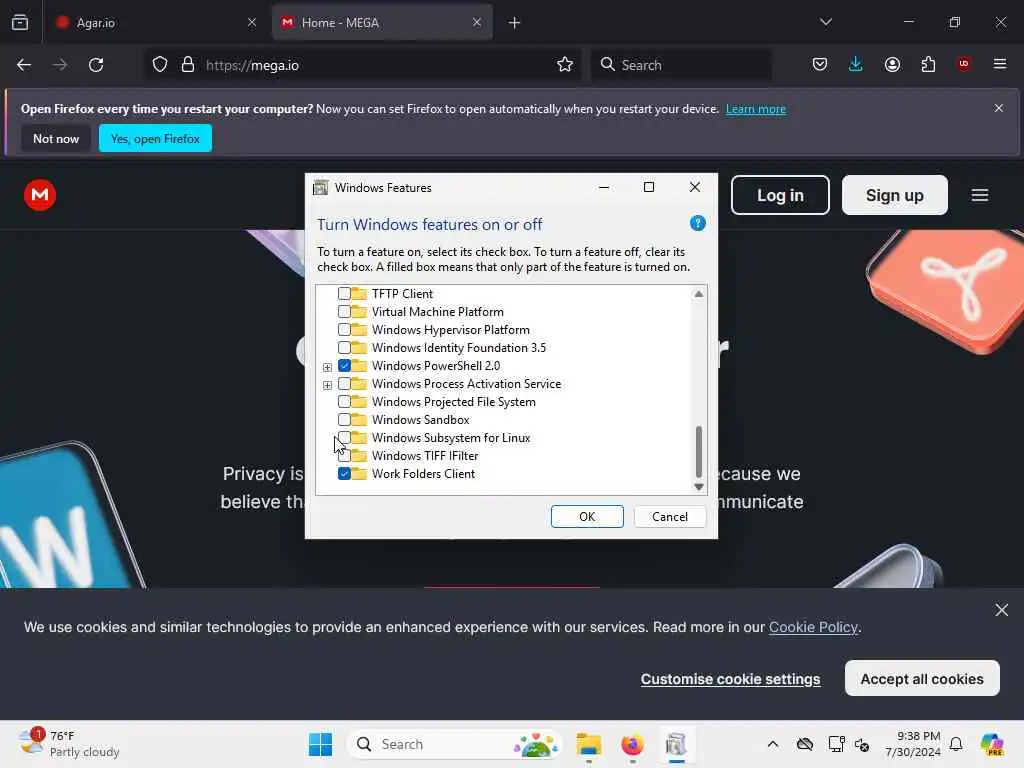
Task: Check Windows Process Activation Service box
Action: 344,384
